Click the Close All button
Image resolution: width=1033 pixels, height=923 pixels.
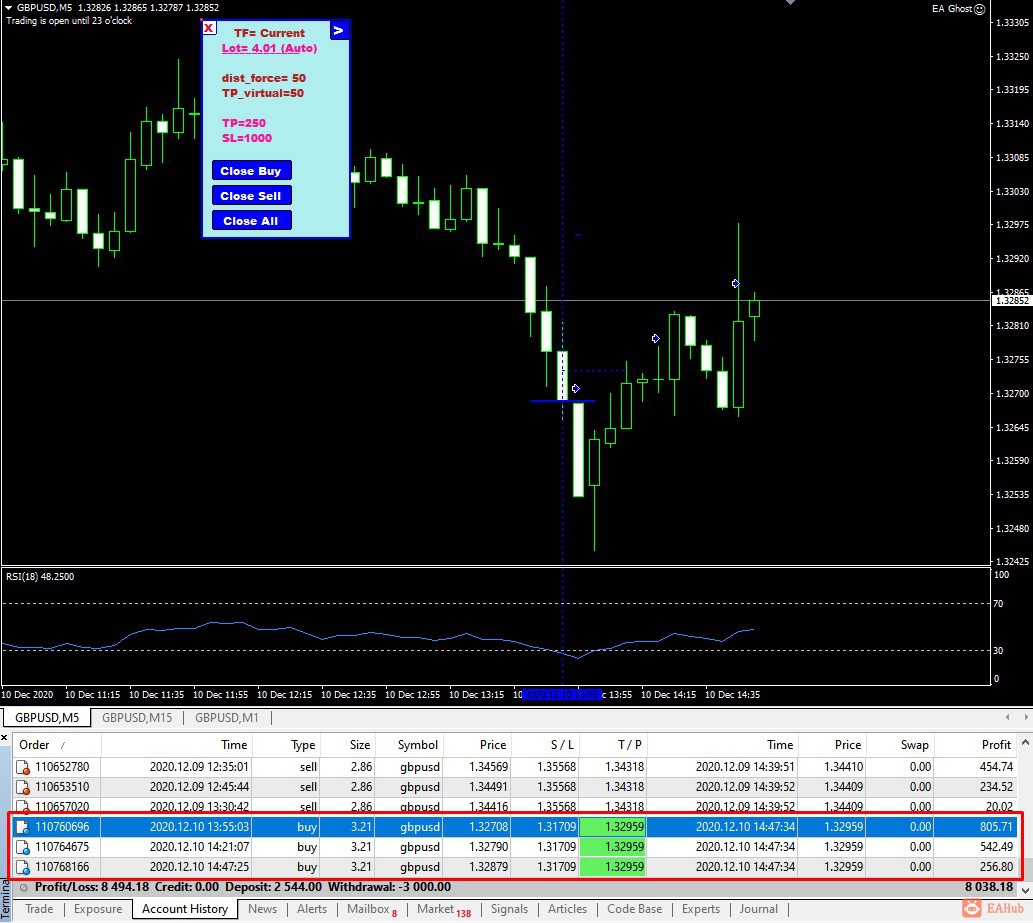[251, 221]
